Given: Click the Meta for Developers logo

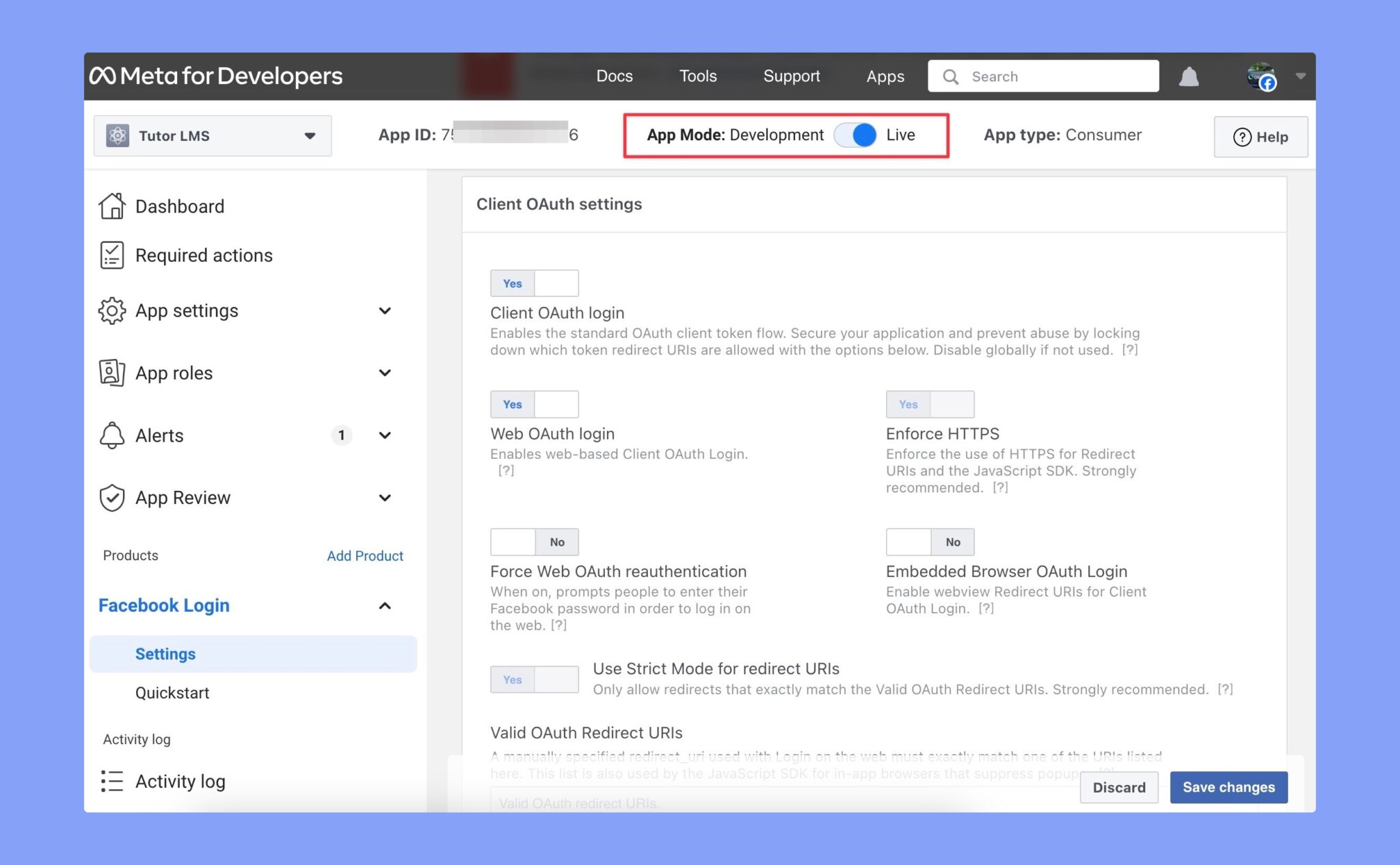Looking at the screenshot, I should 214,76.
